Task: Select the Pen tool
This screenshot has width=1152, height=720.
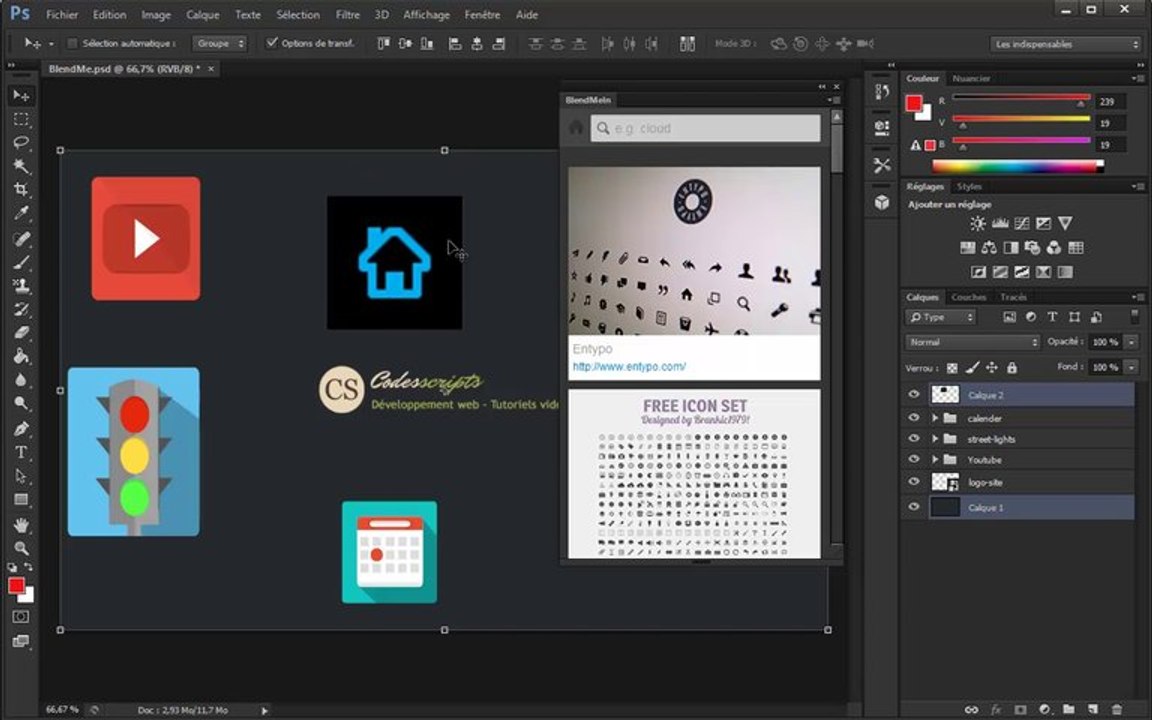Action: click(21, 428)
